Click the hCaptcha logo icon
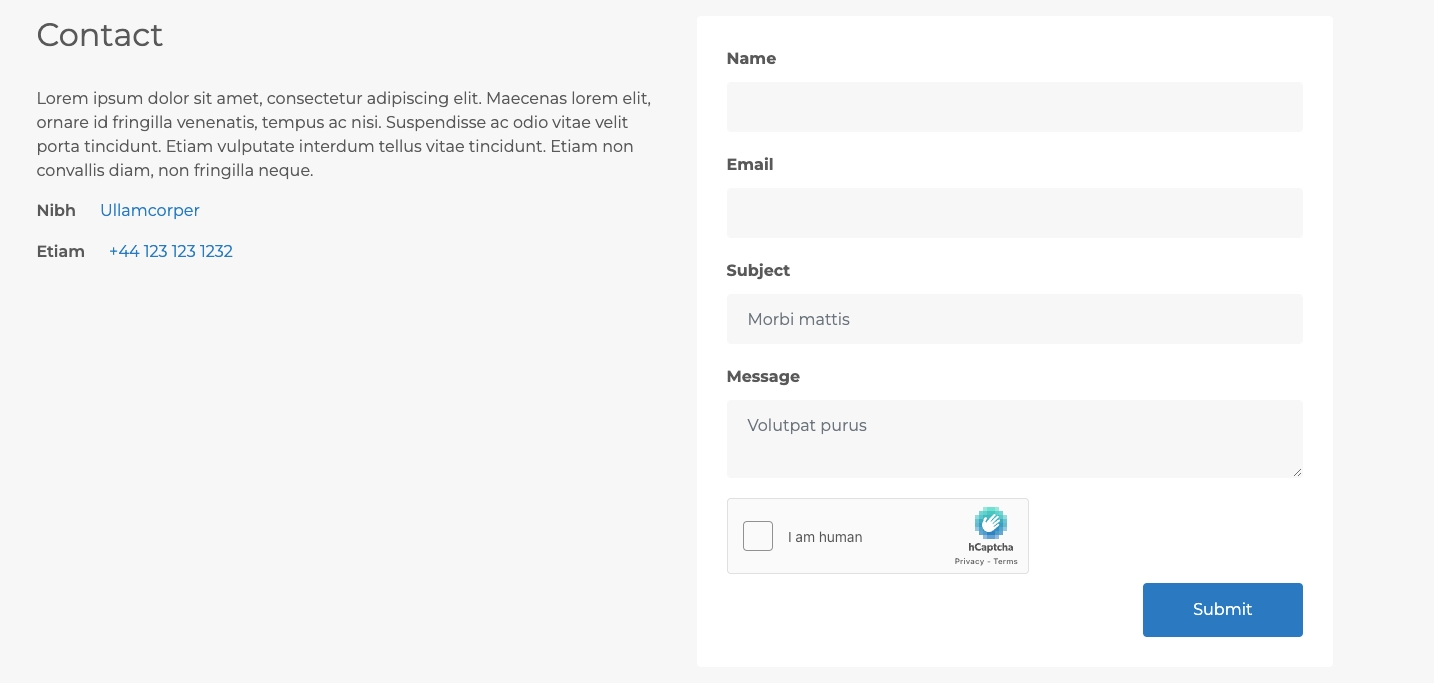 [990, 523]
